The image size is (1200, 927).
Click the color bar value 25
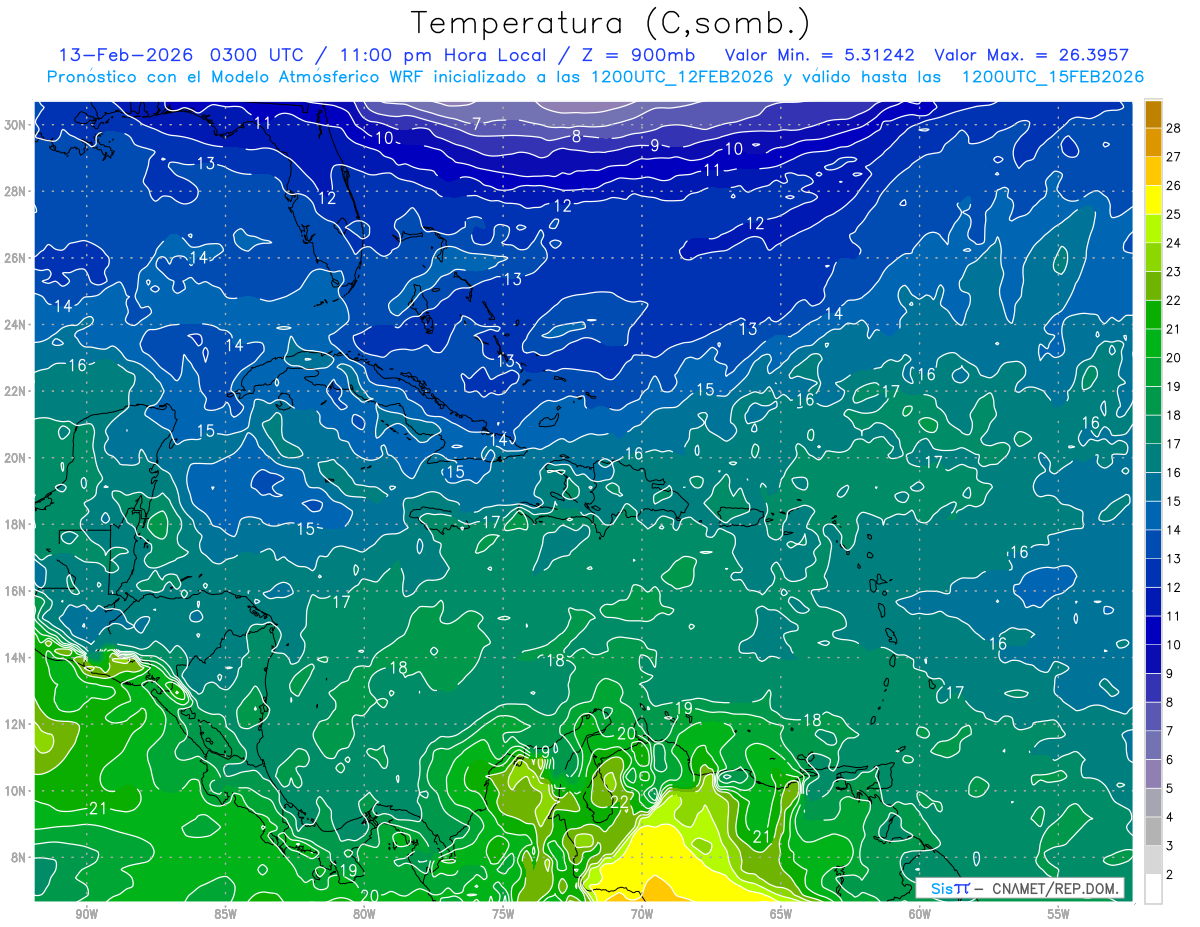click(1175, 214)
